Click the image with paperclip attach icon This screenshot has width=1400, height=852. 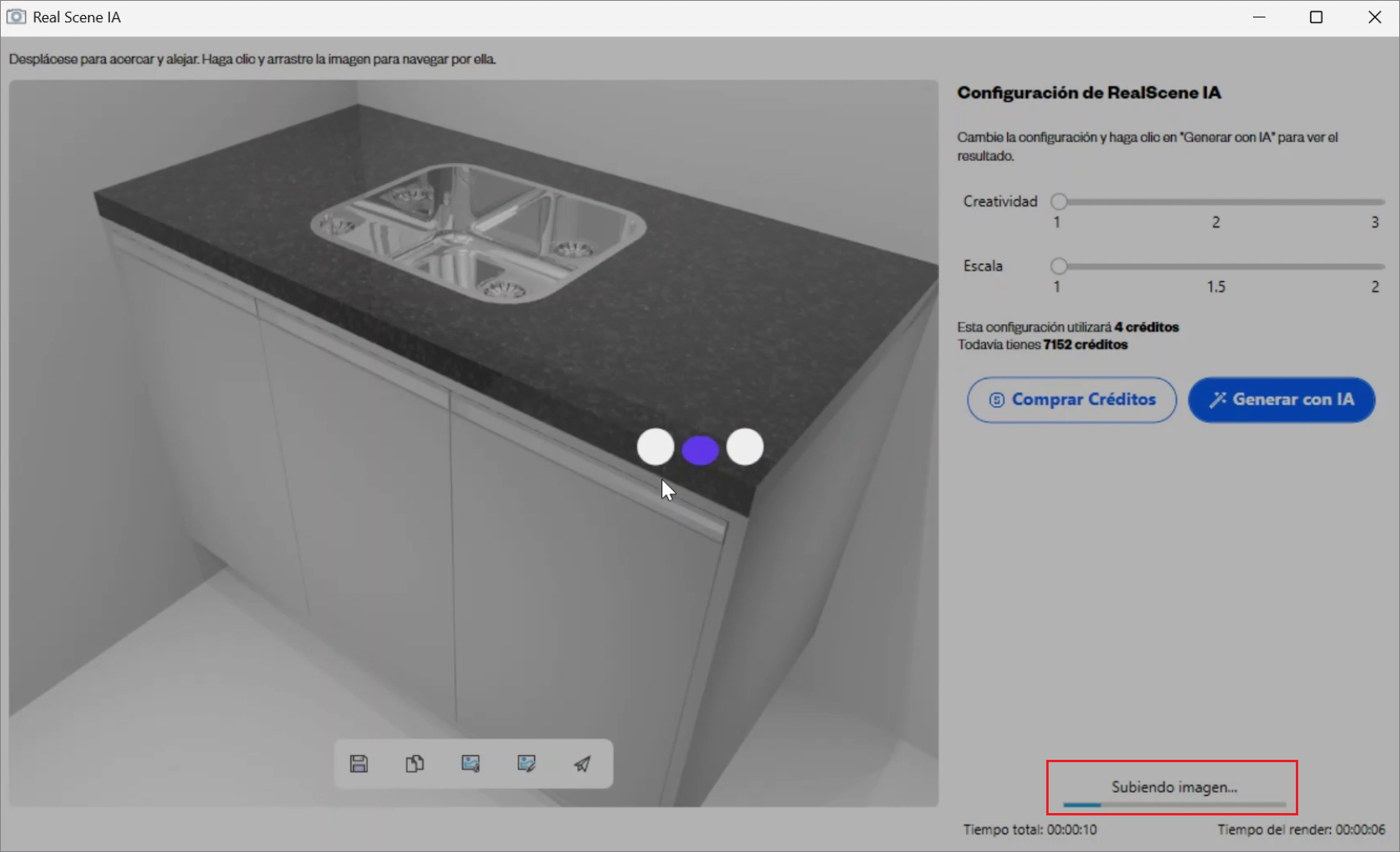471,764
